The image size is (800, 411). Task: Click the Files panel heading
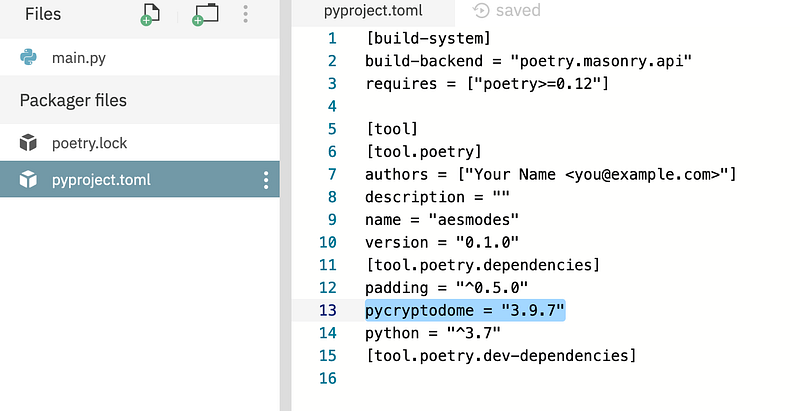pyautogui.click(x=43, y=14)
